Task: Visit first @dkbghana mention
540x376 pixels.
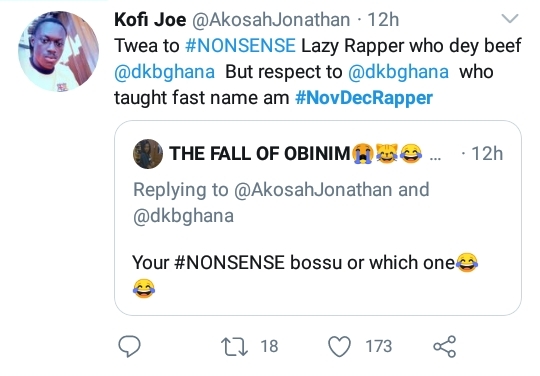Action: (164, 72)
